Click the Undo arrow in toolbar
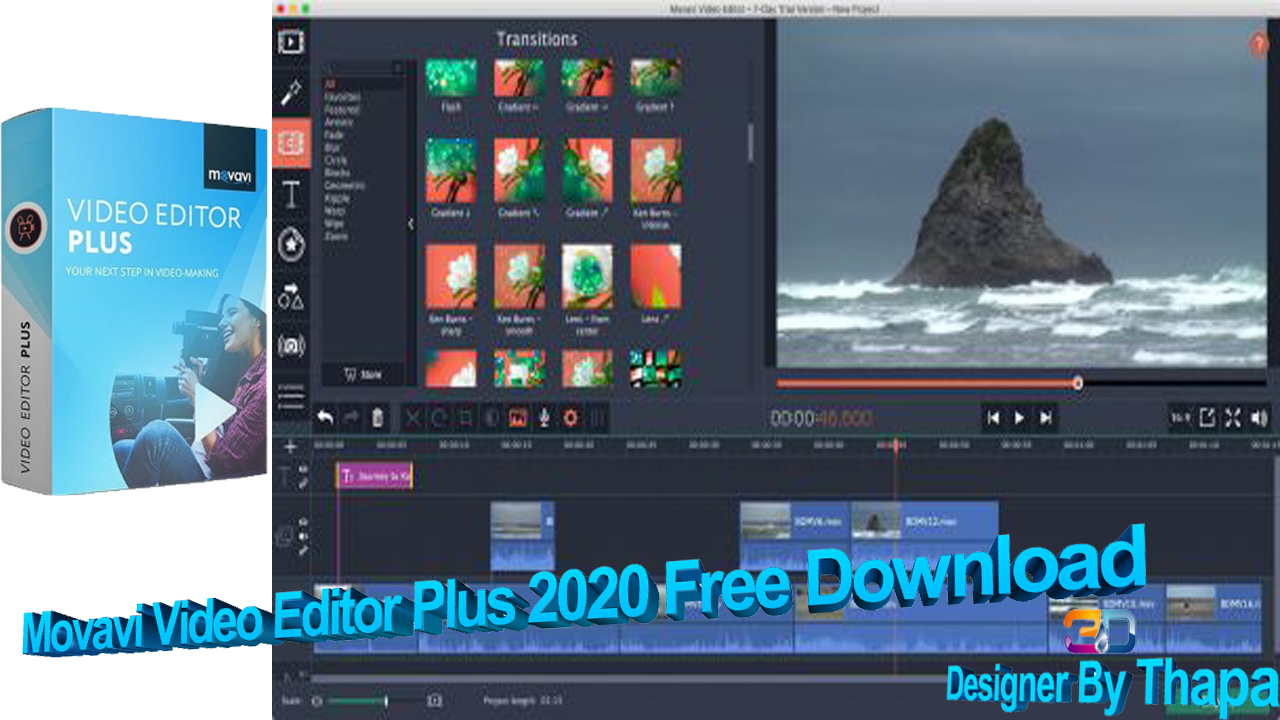This screenshot has height=720, width=1280. pyautogui.click(x=325, y=418)
